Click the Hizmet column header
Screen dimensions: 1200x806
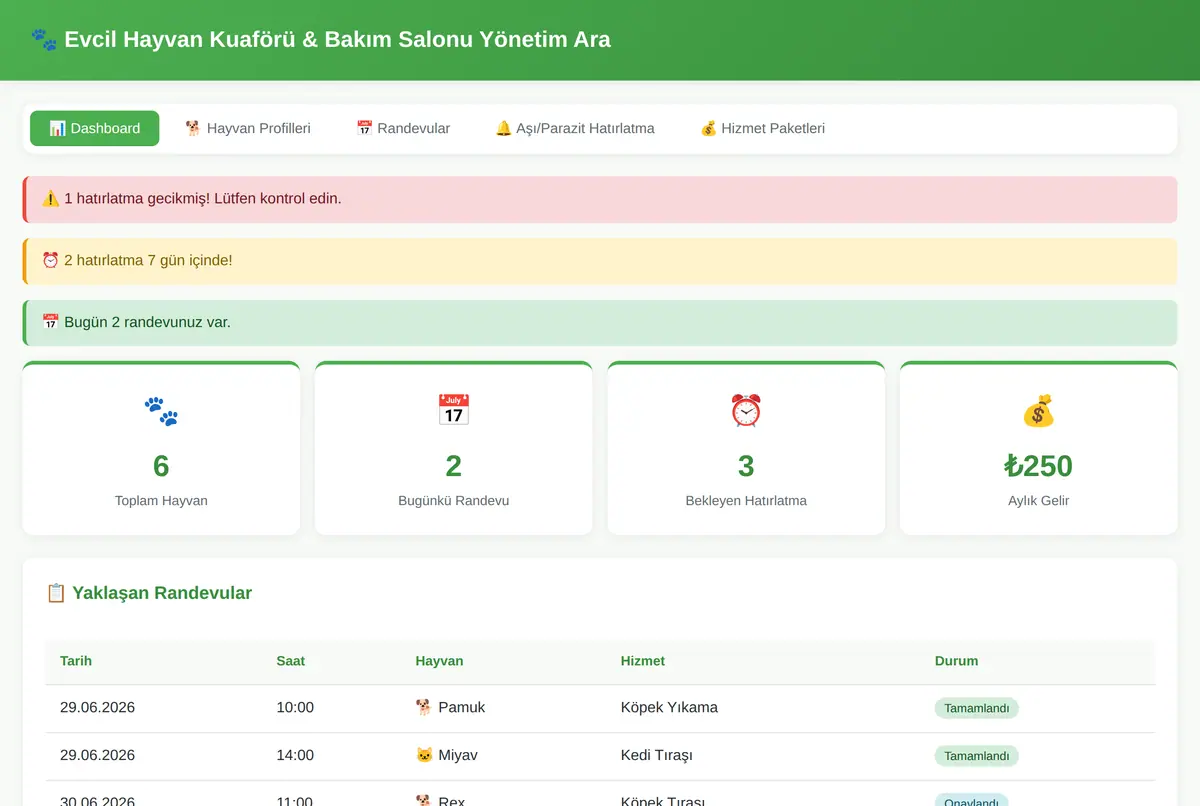[x=643, y=661]
